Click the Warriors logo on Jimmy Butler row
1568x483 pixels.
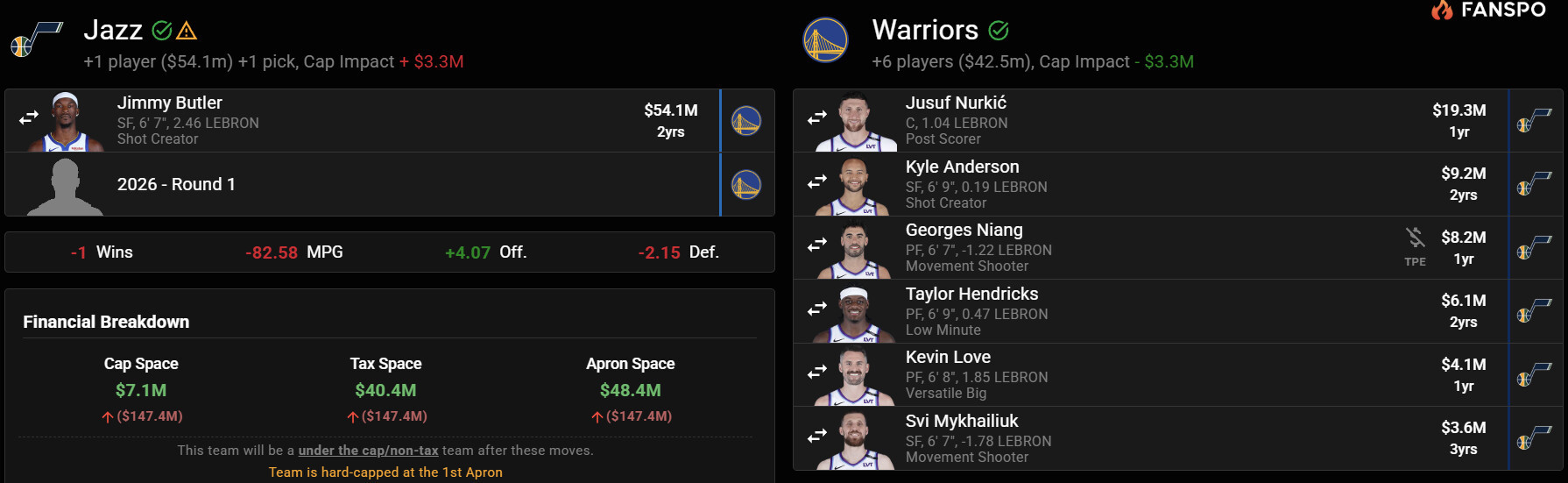click(x=746, y=121)
